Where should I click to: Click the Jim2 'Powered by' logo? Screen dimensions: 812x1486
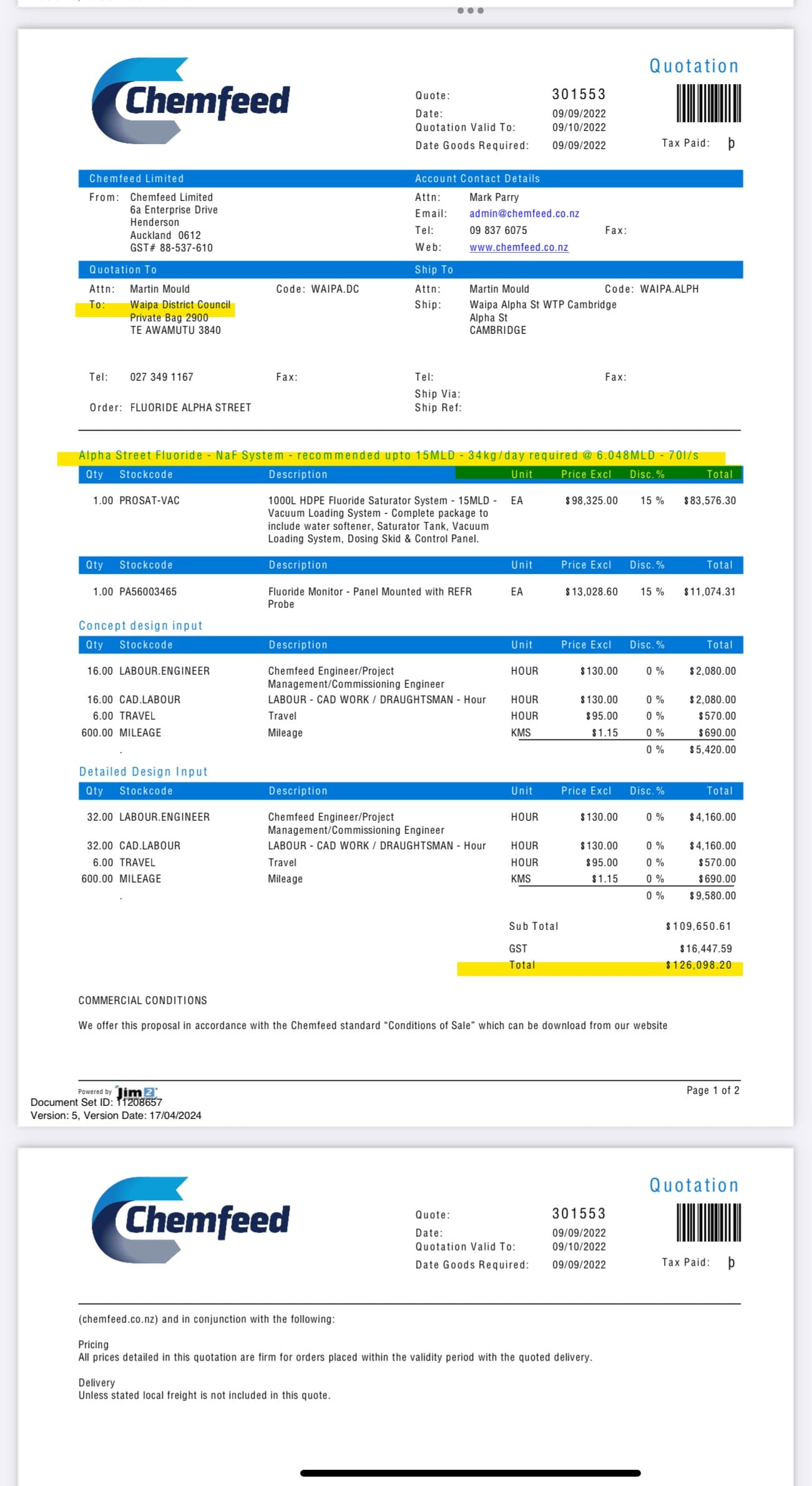(x=136, y=1092)
